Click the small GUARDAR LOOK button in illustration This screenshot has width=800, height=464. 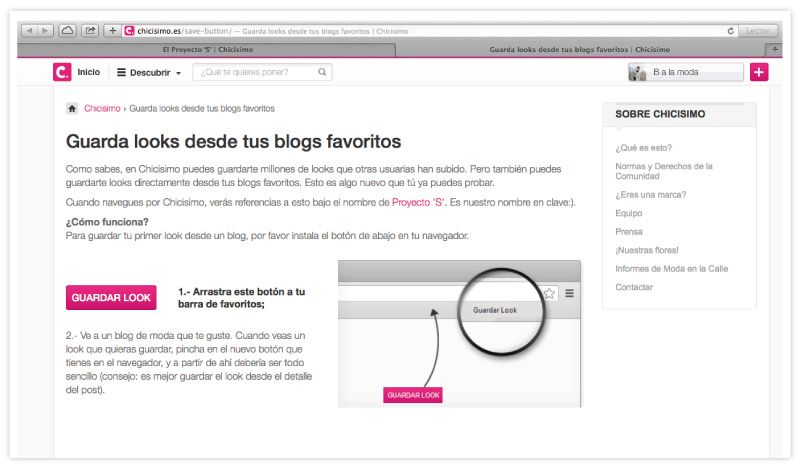click(413, 395)
